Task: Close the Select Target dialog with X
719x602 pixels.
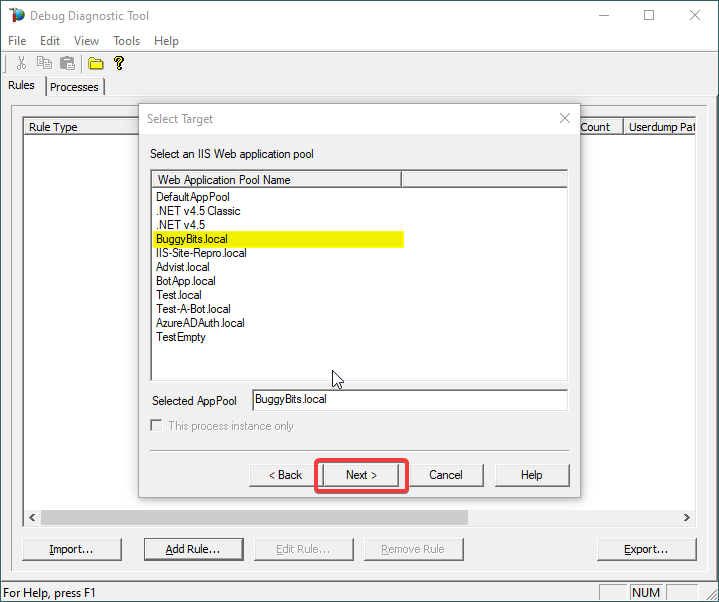Action: click(564, 119)
